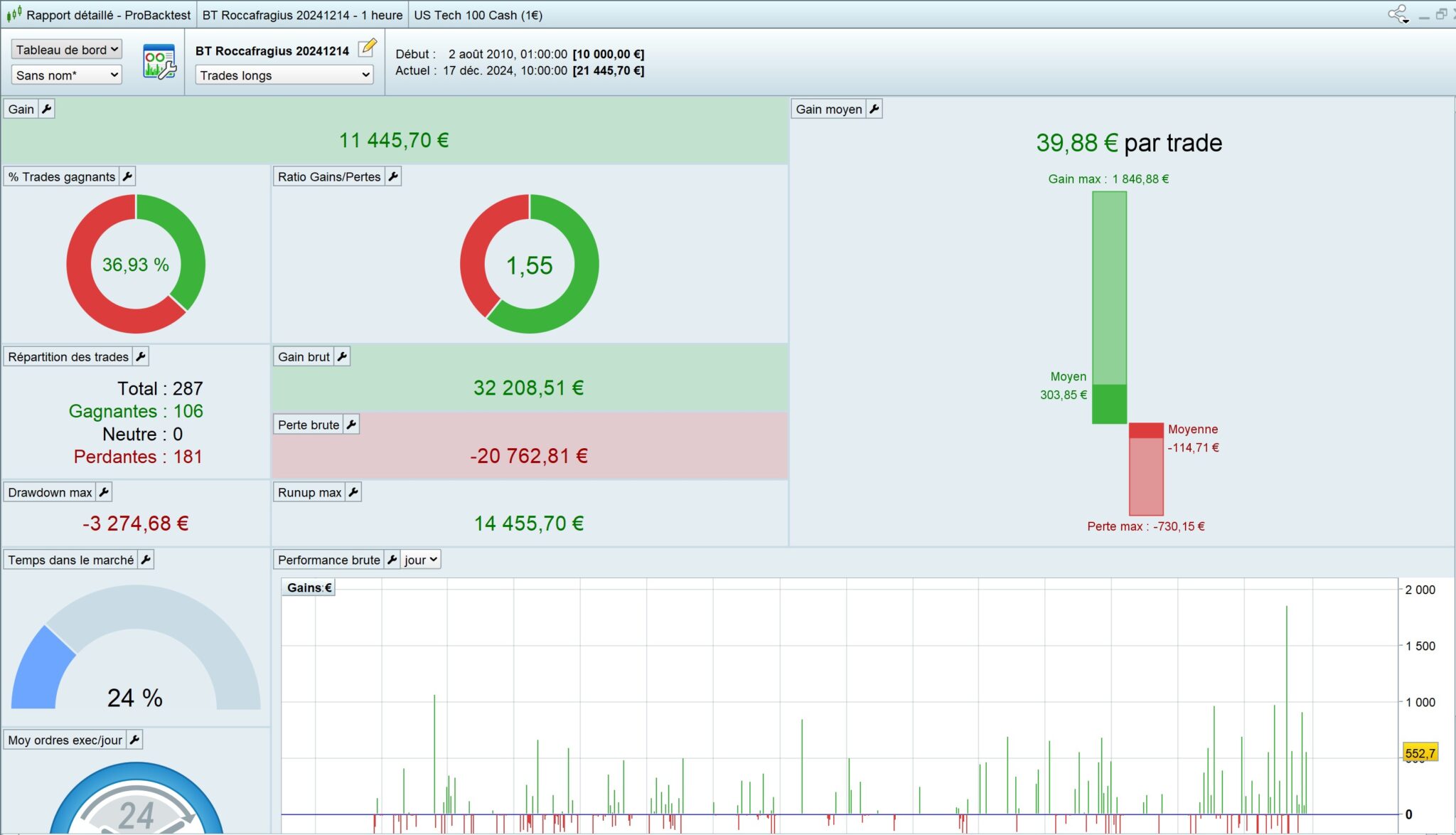Click the yellow 552,7 axis value marker
The width and height of the screenshot is (1456, 835).
pyautogui.click(x=1420, y=753)
